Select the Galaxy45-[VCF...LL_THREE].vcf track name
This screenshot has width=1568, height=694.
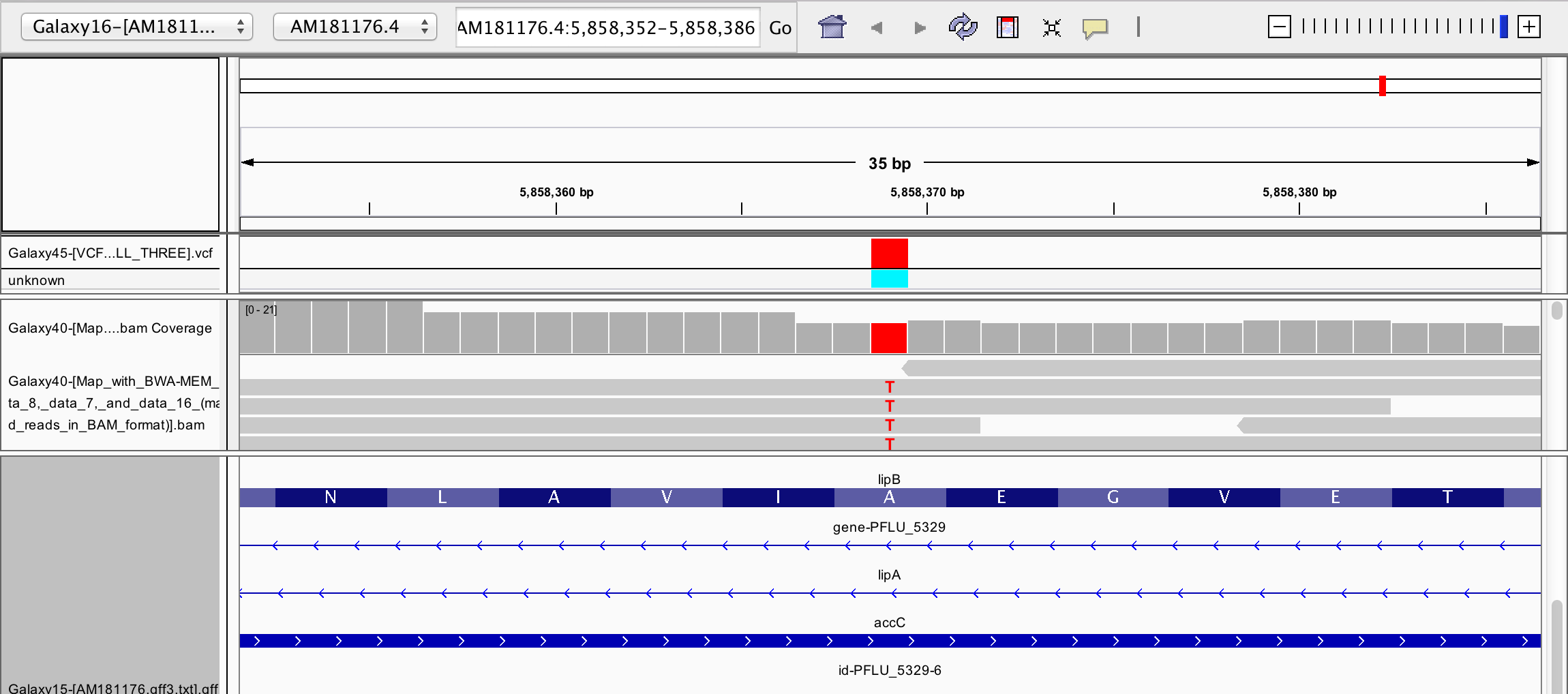tap(110, 253)
